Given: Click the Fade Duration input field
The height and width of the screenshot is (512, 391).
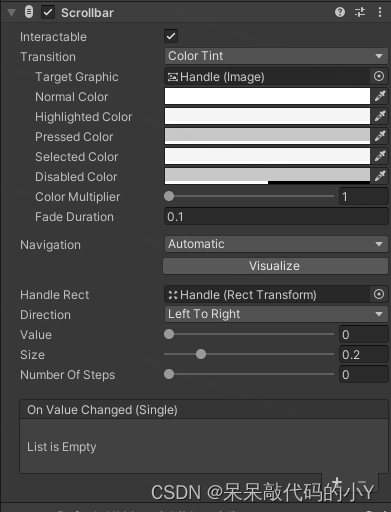Looking at the screenshot, I should tap(276, 217).
